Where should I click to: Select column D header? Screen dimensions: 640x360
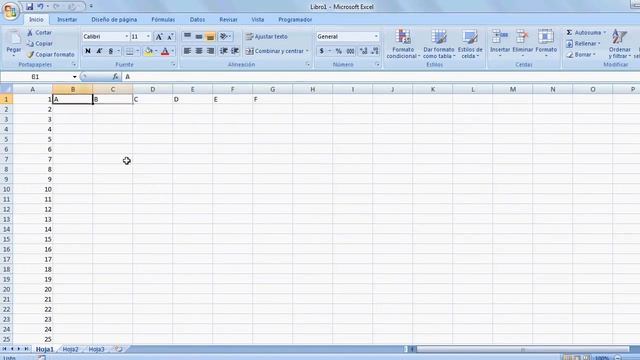click(152, 89)
